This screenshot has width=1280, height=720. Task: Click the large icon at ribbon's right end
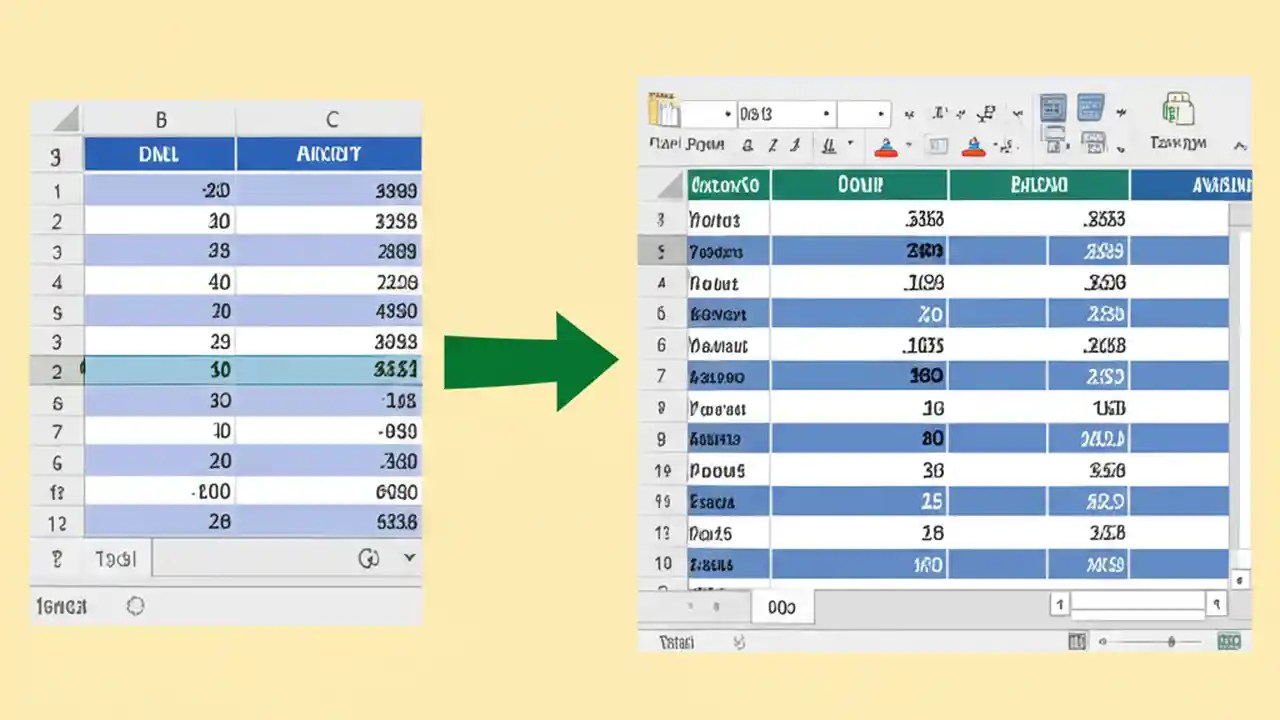(1178, 108)
